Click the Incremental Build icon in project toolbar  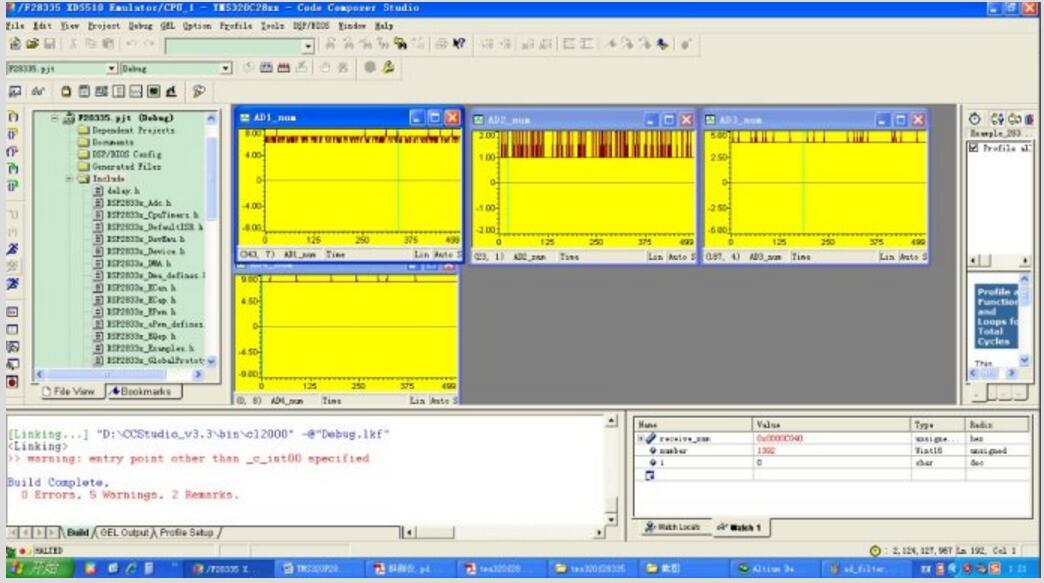tap(266, 67)
